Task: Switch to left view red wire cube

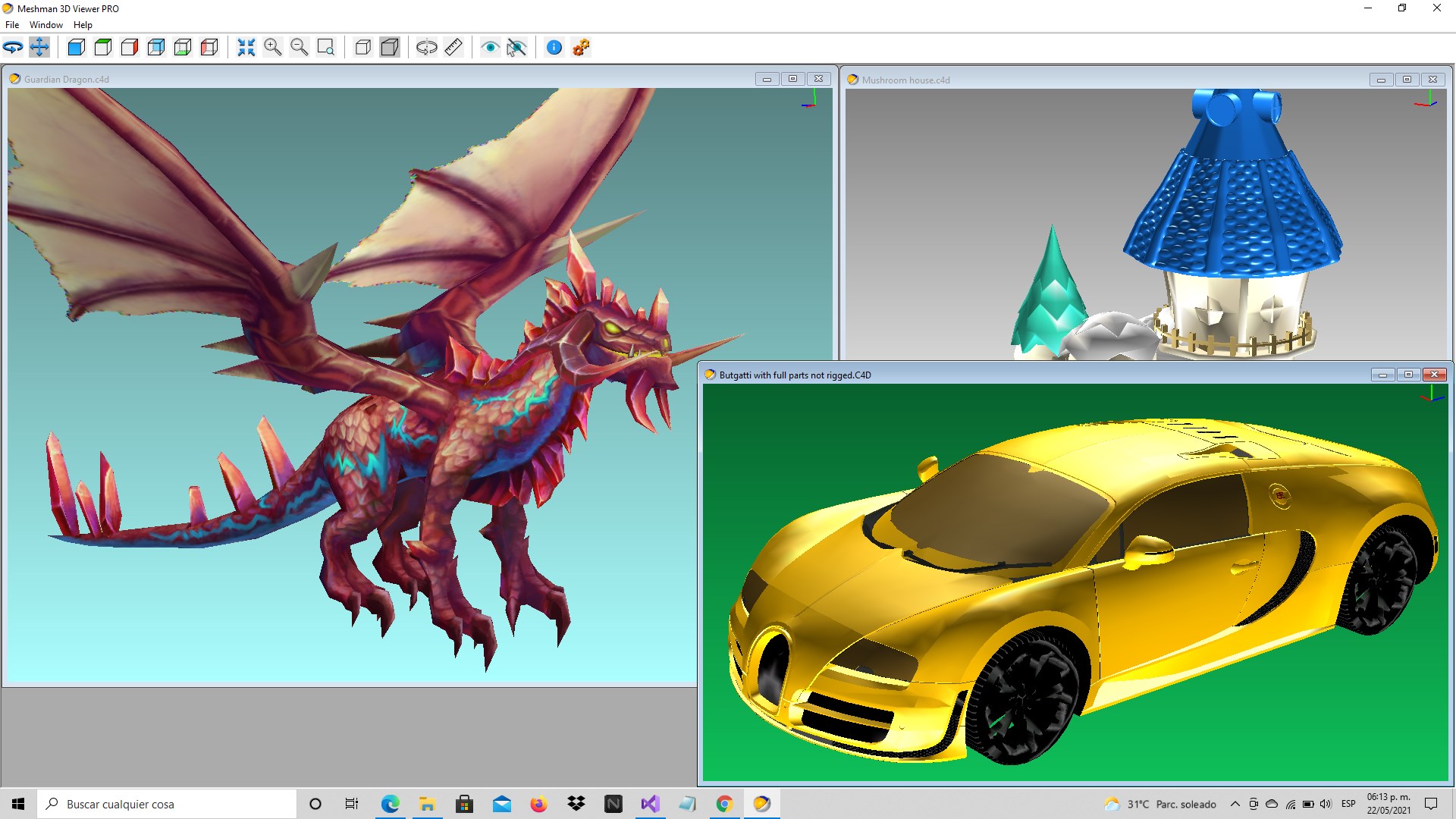Action: point(209,47)
